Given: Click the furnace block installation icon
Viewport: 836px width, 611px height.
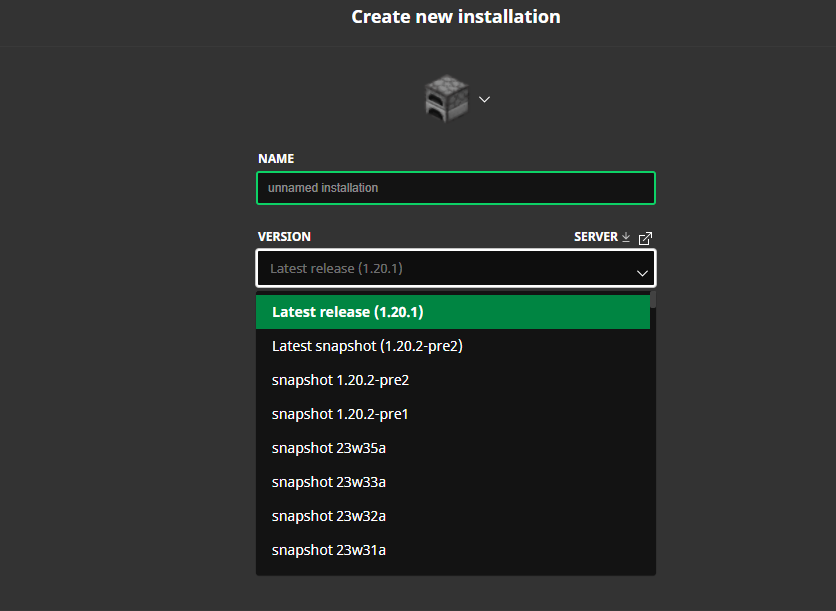Looking at the screenshot, I should [x=447, y=98].
